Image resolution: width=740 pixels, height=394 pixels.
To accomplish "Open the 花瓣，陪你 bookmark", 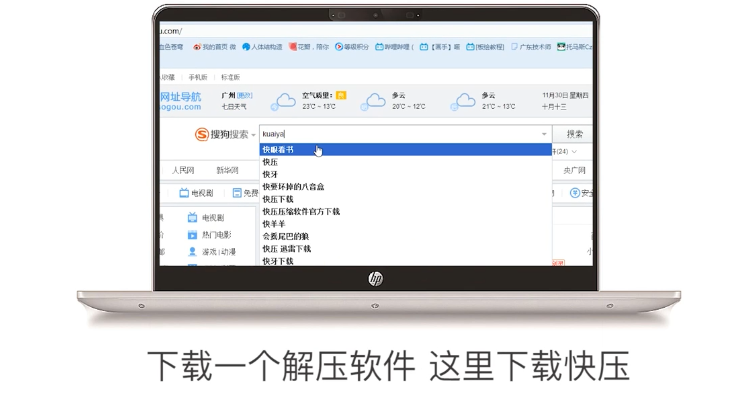I will click(309, 47).
